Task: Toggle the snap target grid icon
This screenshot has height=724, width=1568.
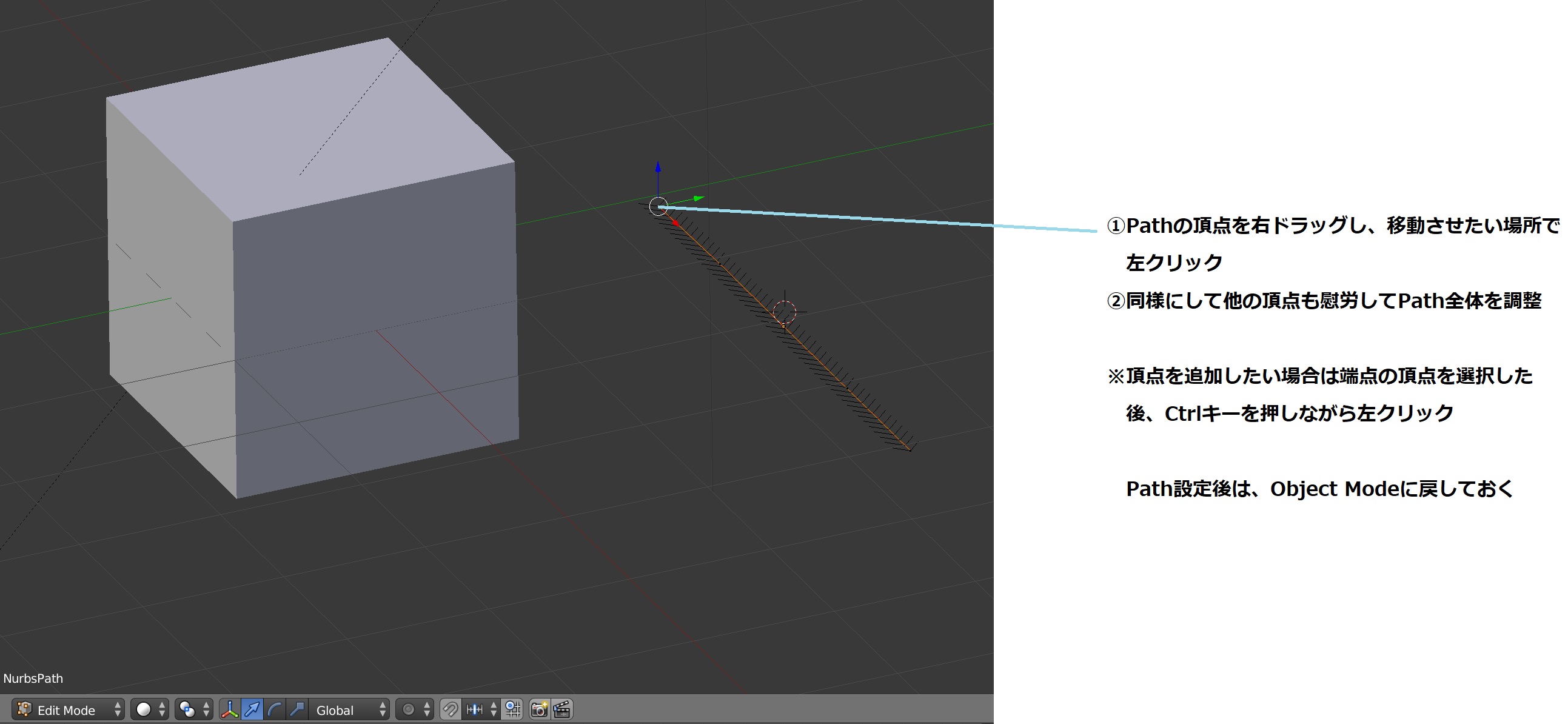Action: (x=513, y=709)
